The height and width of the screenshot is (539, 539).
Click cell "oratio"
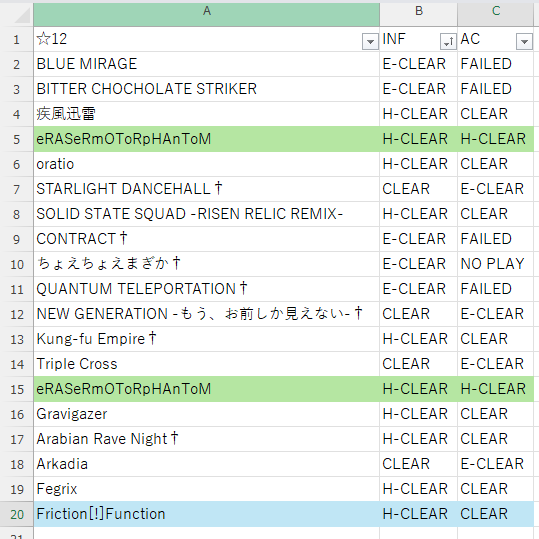coord(207,164)
